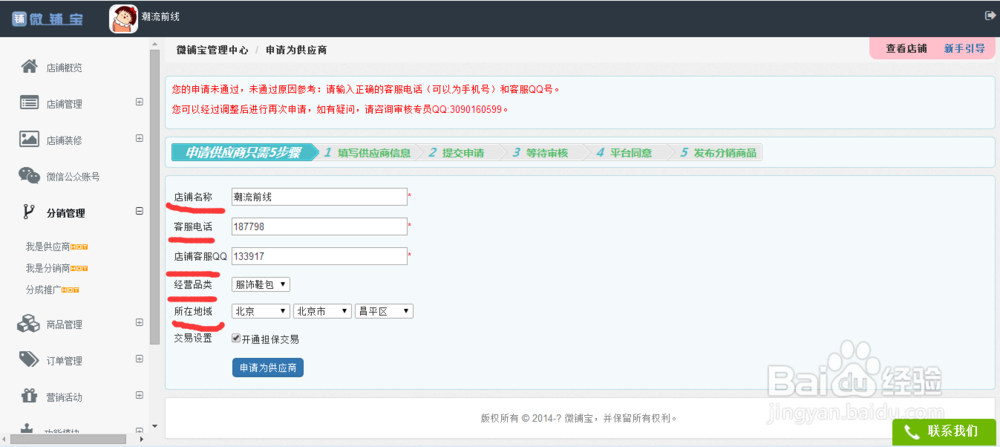Click the 微铺宝 logo
1000x447 pixels.
(x=47, y=18)
